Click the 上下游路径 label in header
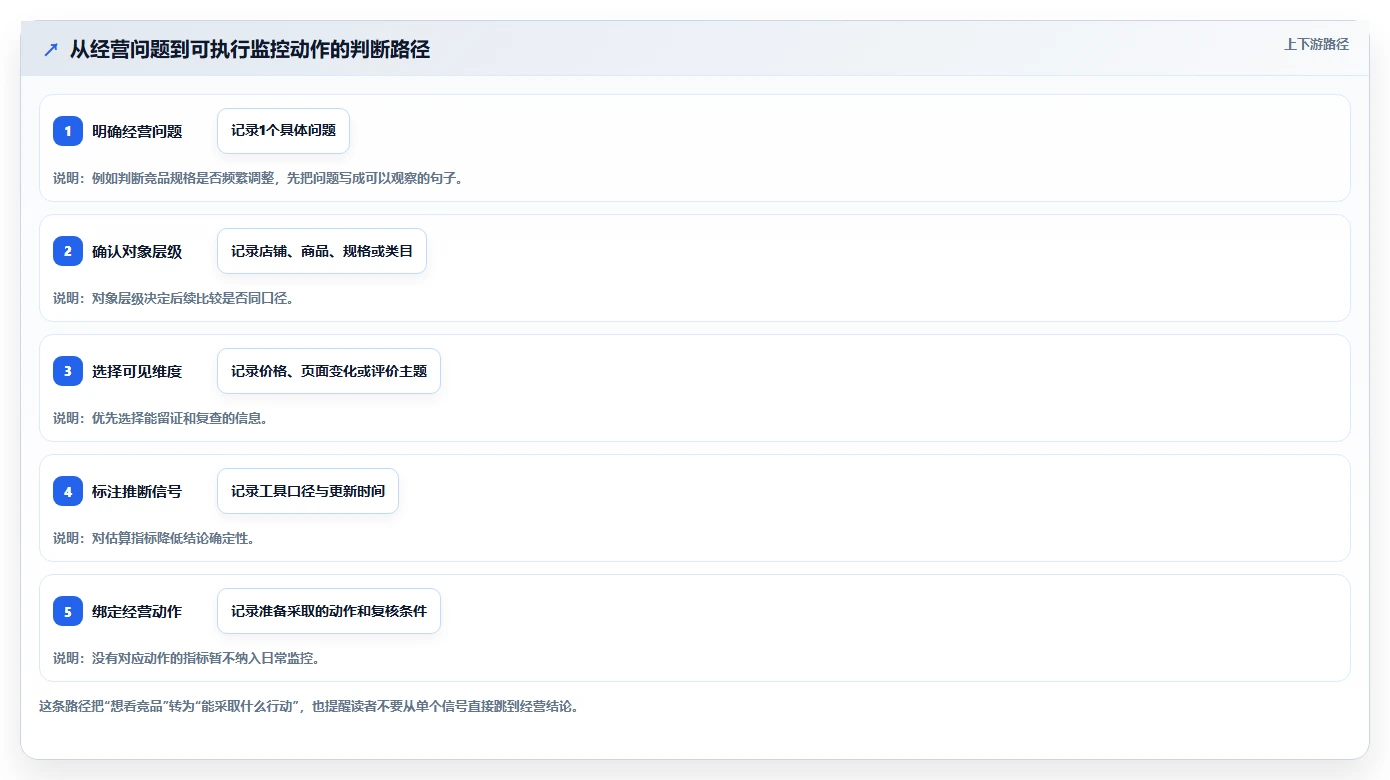This screenshot has width=1390, height=780. click(x=1316, y=44)
